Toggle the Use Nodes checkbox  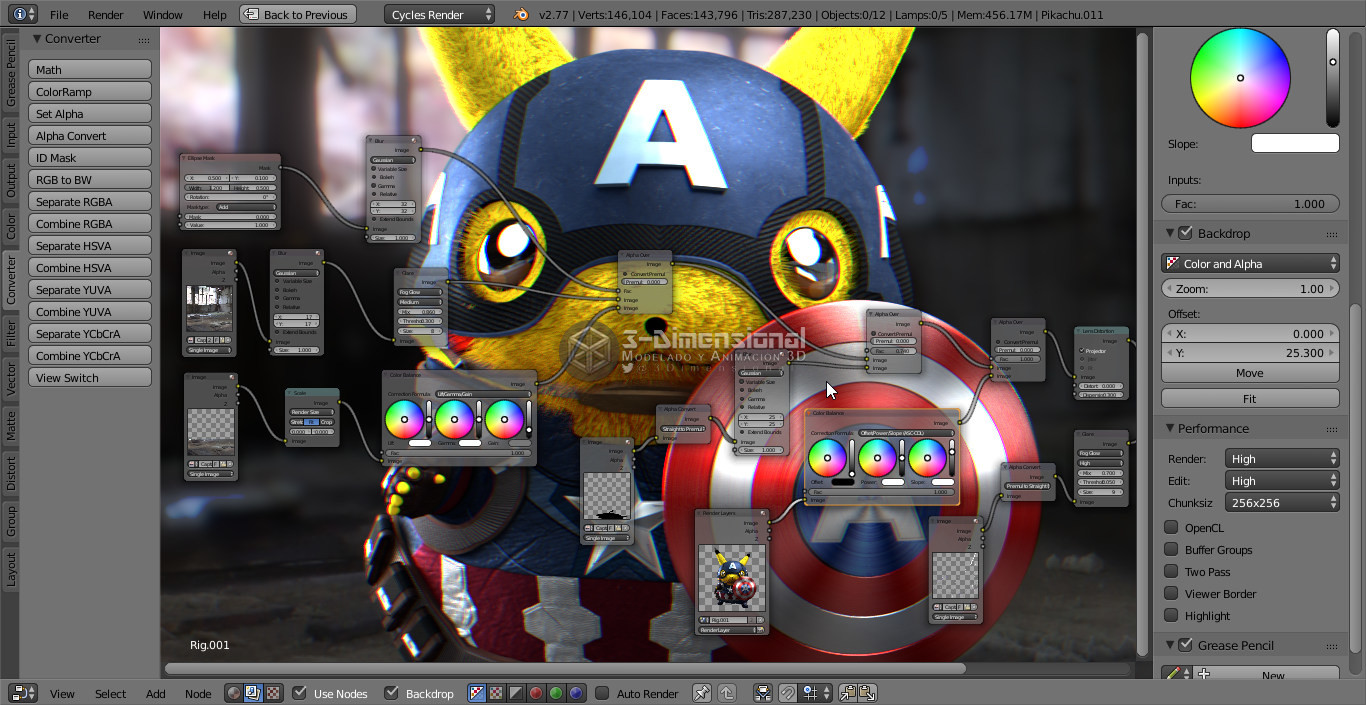click(x=299, y=693)
